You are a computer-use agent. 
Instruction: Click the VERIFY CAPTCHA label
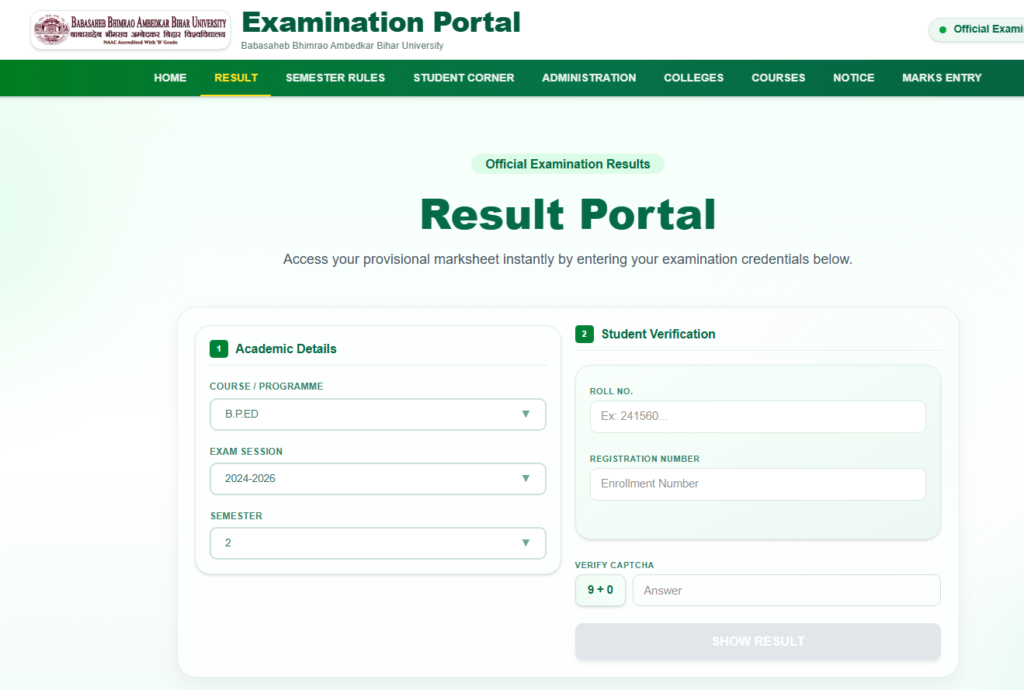614,565
